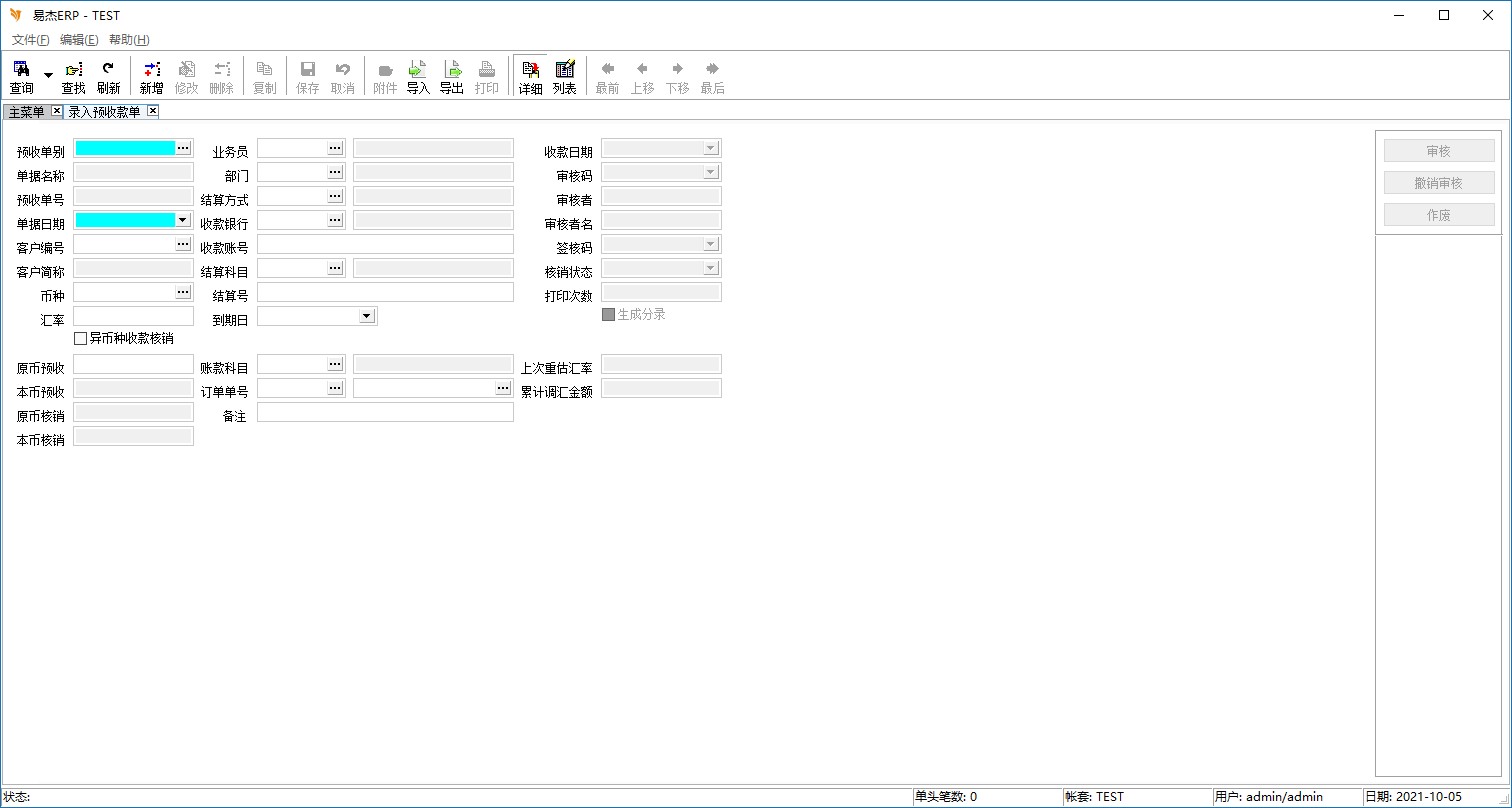Open the 到期日 date dropdown
The image size is (1512, 808).
tap(367, 316)
